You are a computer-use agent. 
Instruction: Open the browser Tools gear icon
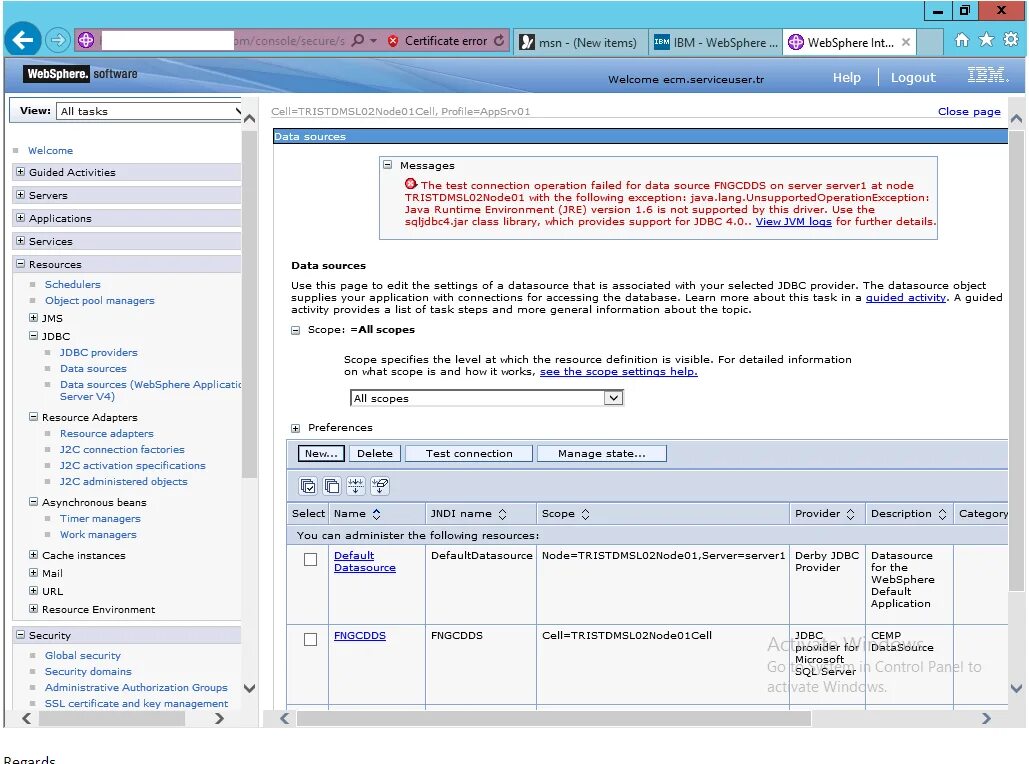(x=1011, y=40)
